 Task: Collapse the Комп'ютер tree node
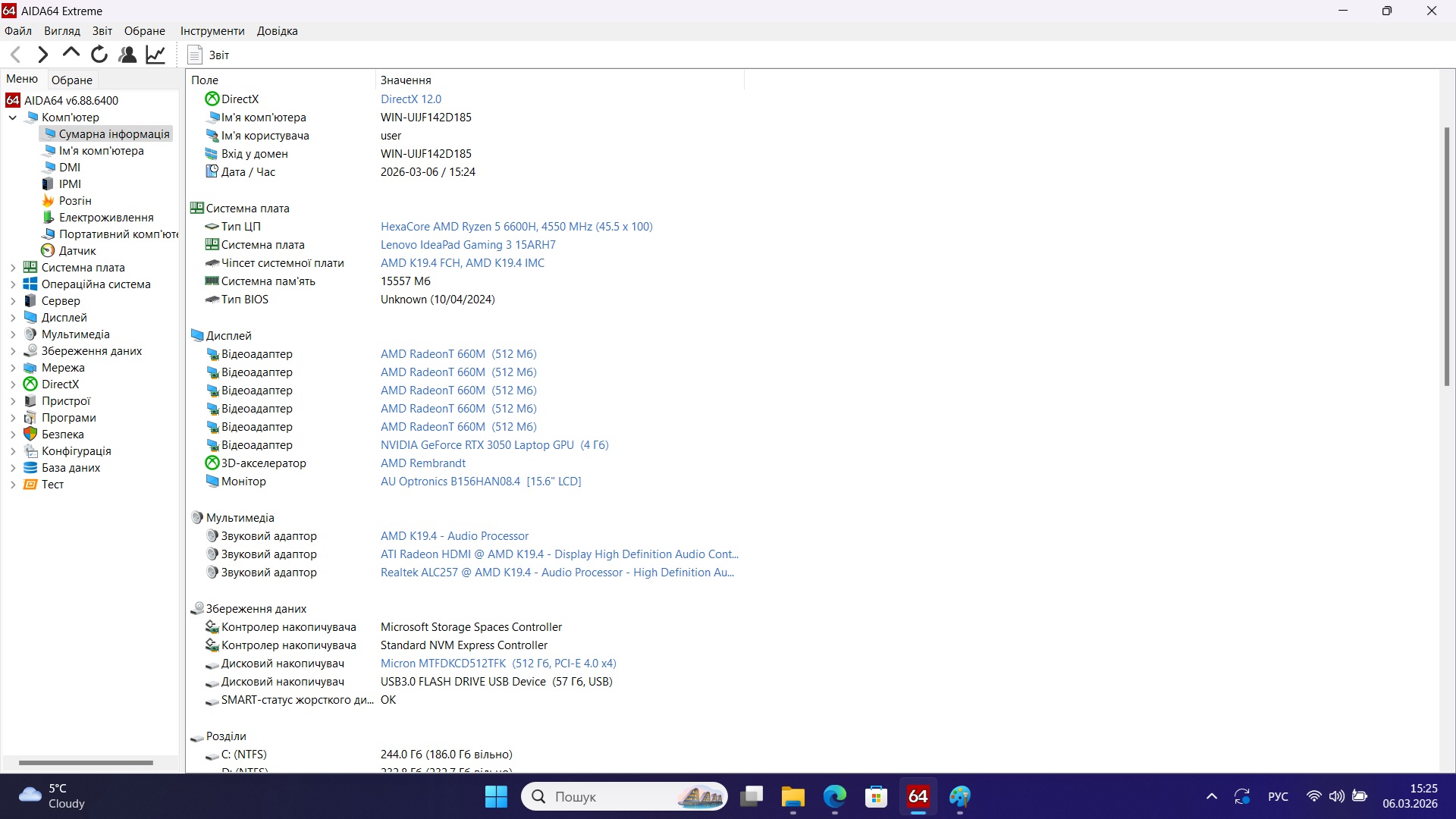pos(13,117)
